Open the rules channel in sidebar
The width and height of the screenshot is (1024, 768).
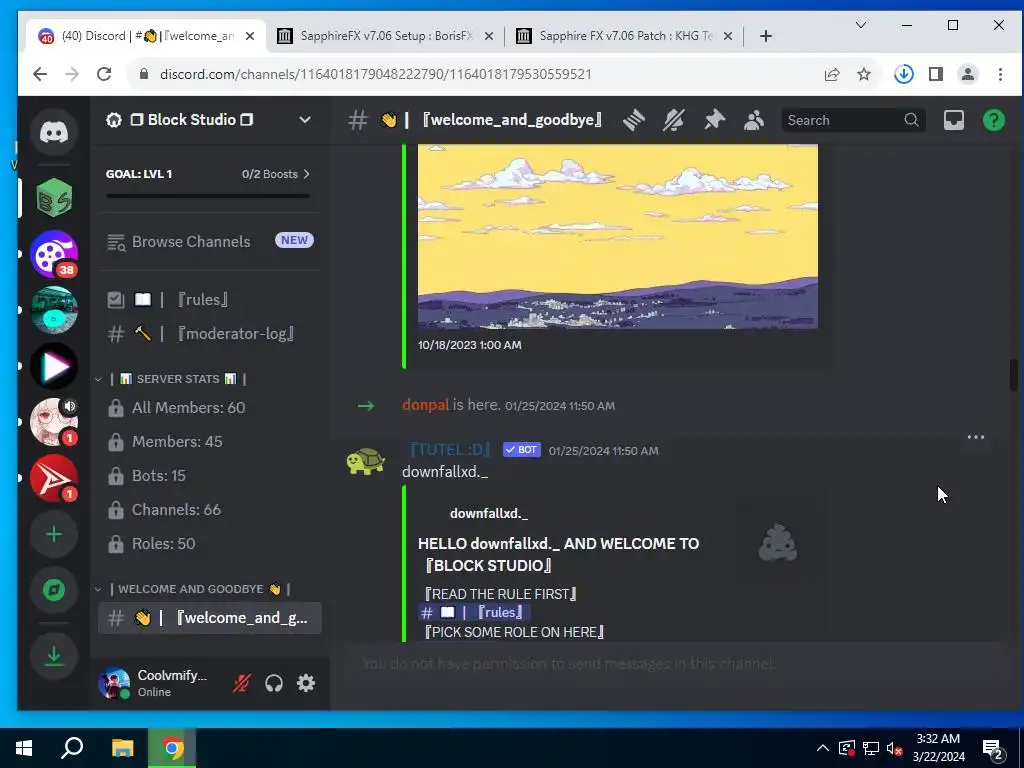click(x=209, y=300)
